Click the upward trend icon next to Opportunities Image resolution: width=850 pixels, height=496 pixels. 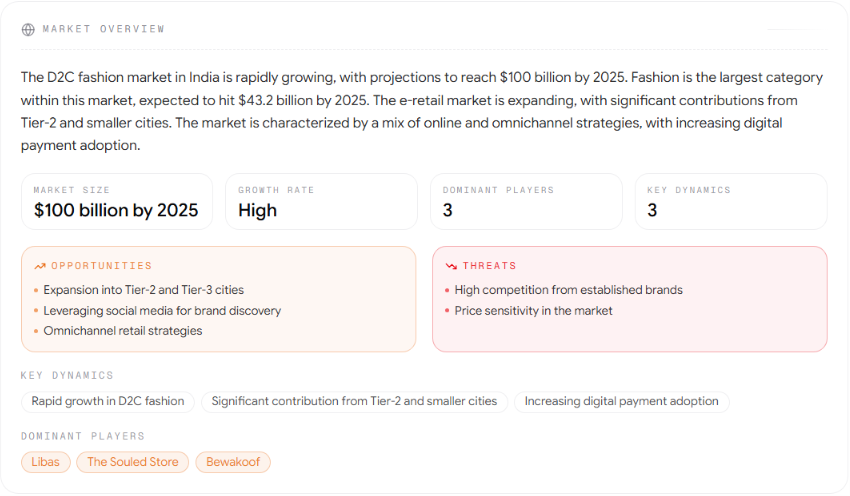[x=40, y=266]
